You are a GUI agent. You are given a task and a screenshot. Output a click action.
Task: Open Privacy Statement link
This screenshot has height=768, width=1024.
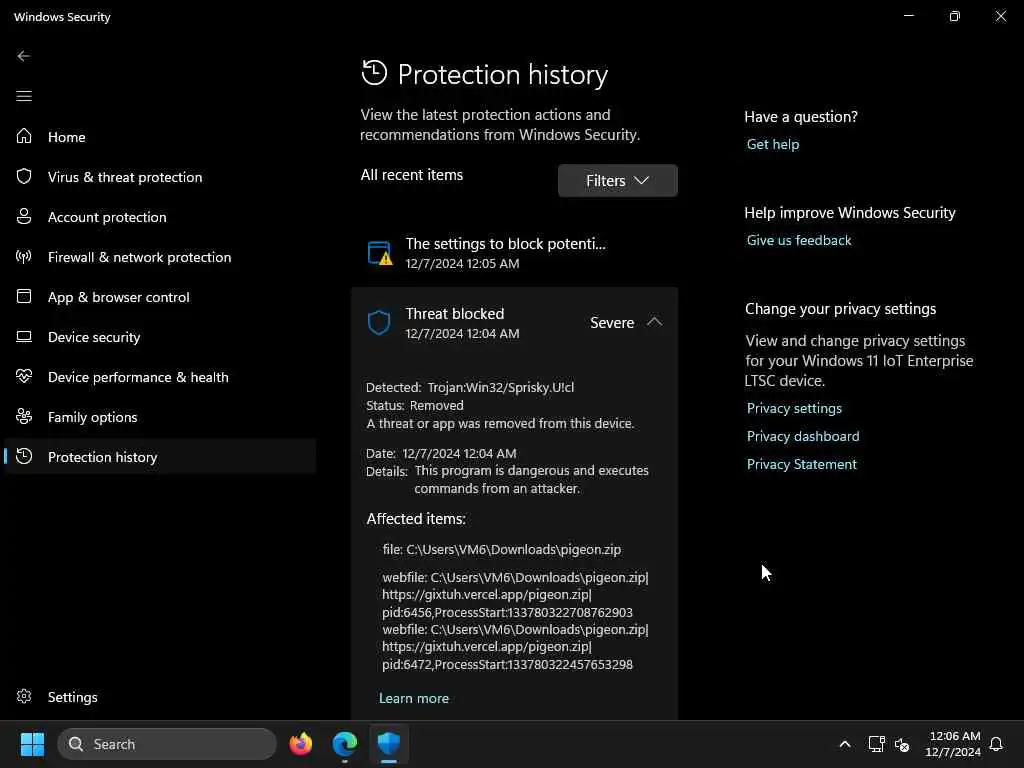tap(801, 464)
